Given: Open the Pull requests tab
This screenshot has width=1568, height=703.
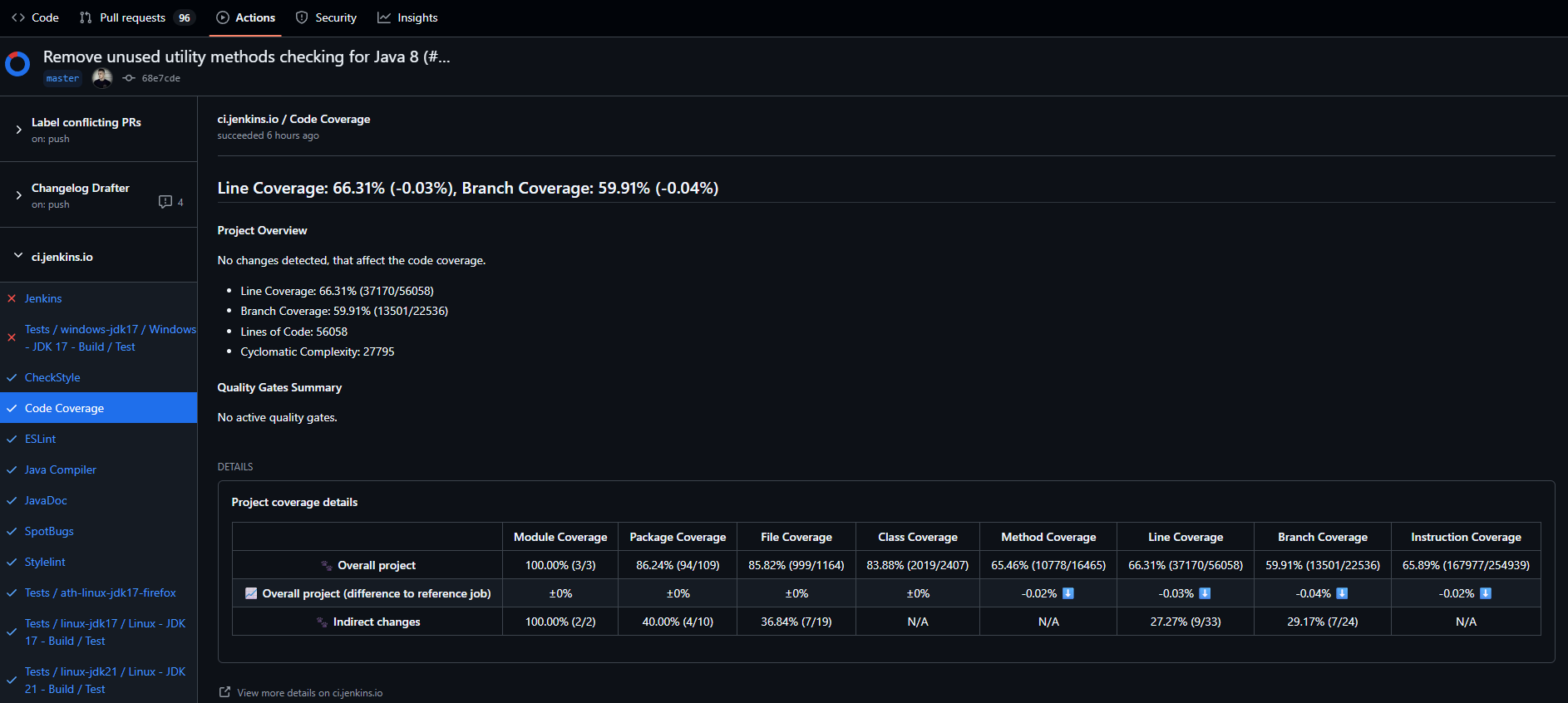Looking at the screenshot, I should pos(136,17).
